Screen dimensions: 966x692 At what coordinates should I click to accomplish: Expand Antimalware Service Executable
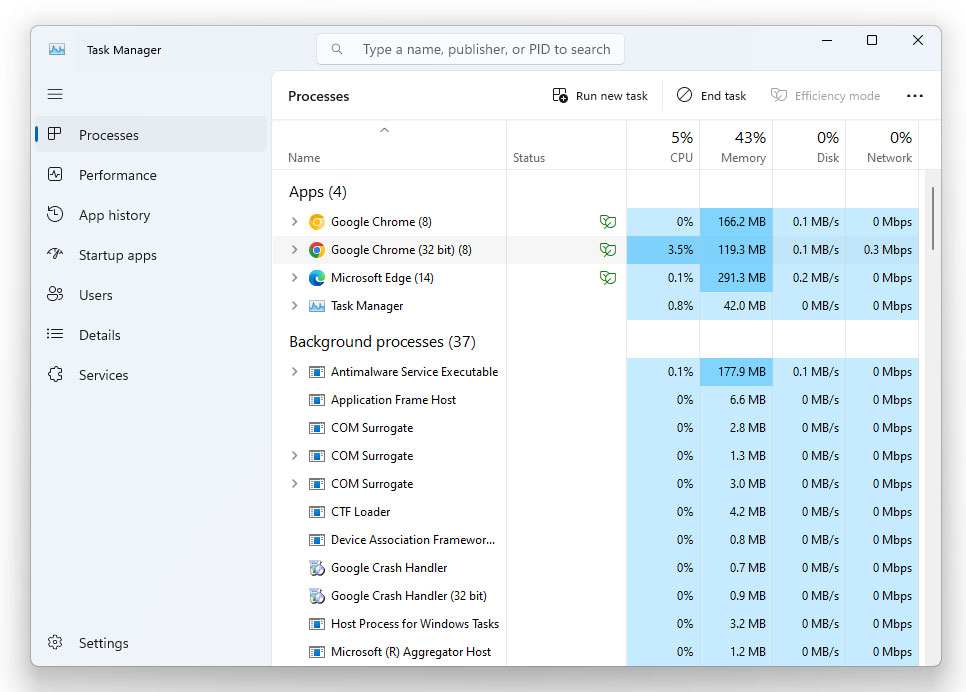[x=294, y=372]
